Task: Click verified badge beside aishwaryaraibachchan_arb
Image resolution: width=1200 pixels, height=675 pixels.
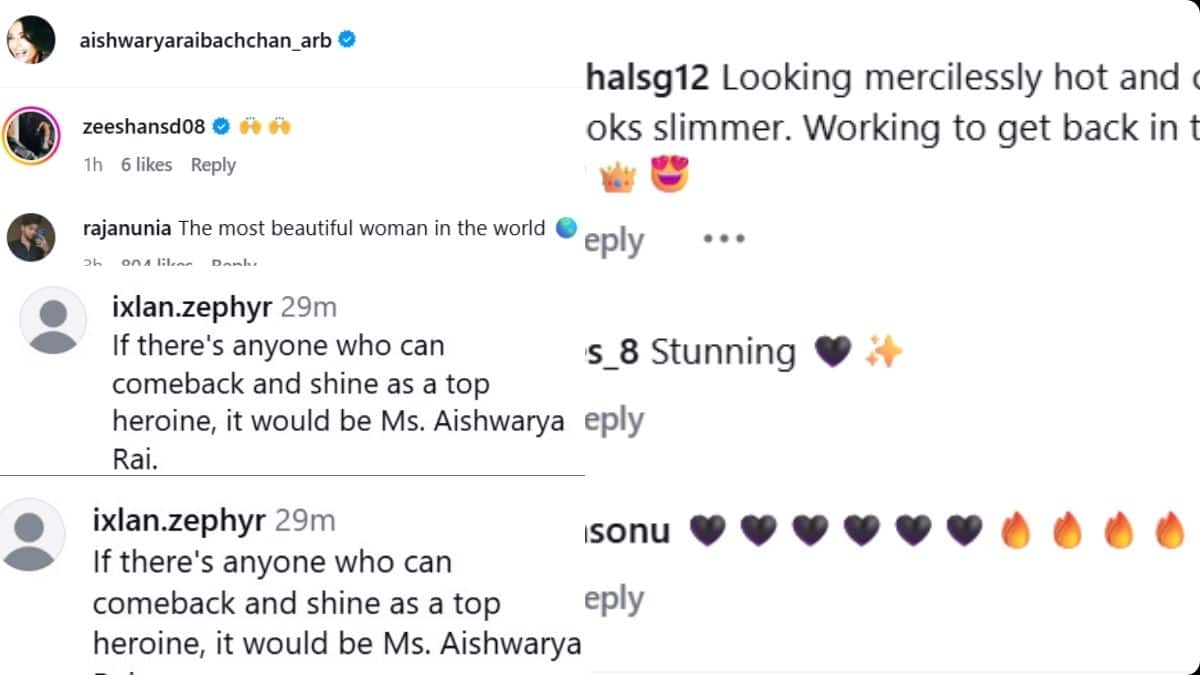Action: point(348,40)
